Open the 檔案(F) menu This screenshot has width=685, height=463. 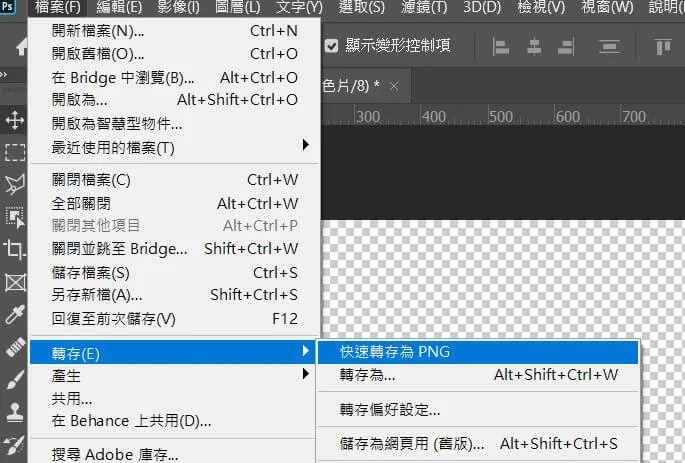tap(57, 7)
